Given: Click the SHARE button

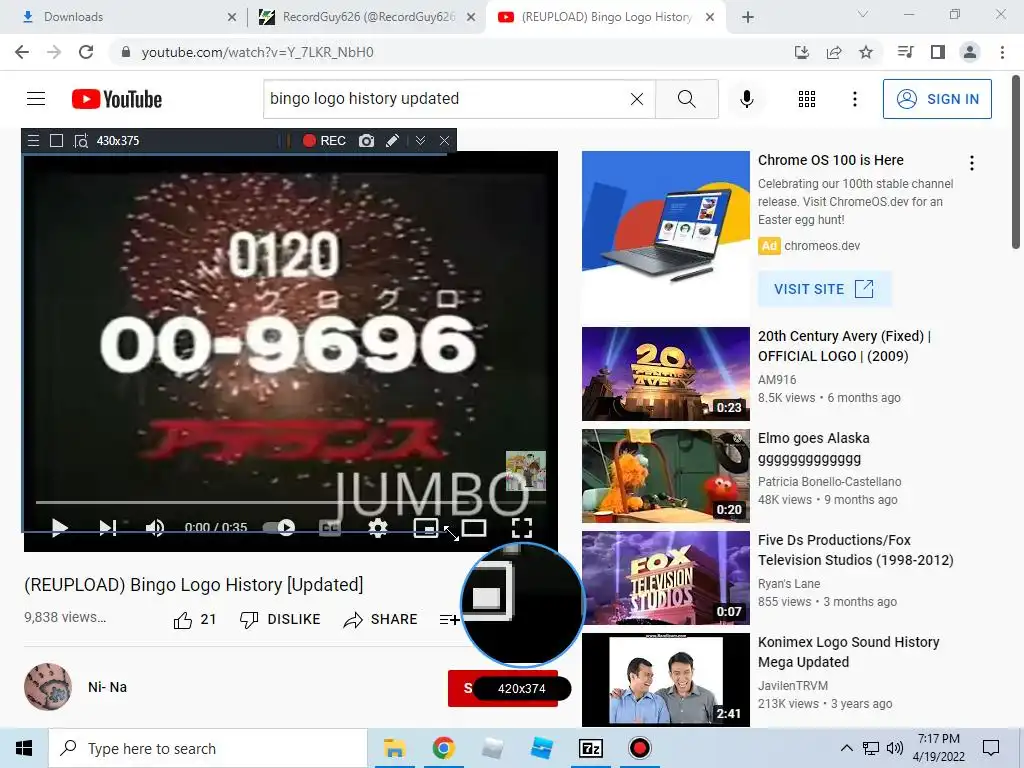Looking at the screenshot, I should 380,619.
